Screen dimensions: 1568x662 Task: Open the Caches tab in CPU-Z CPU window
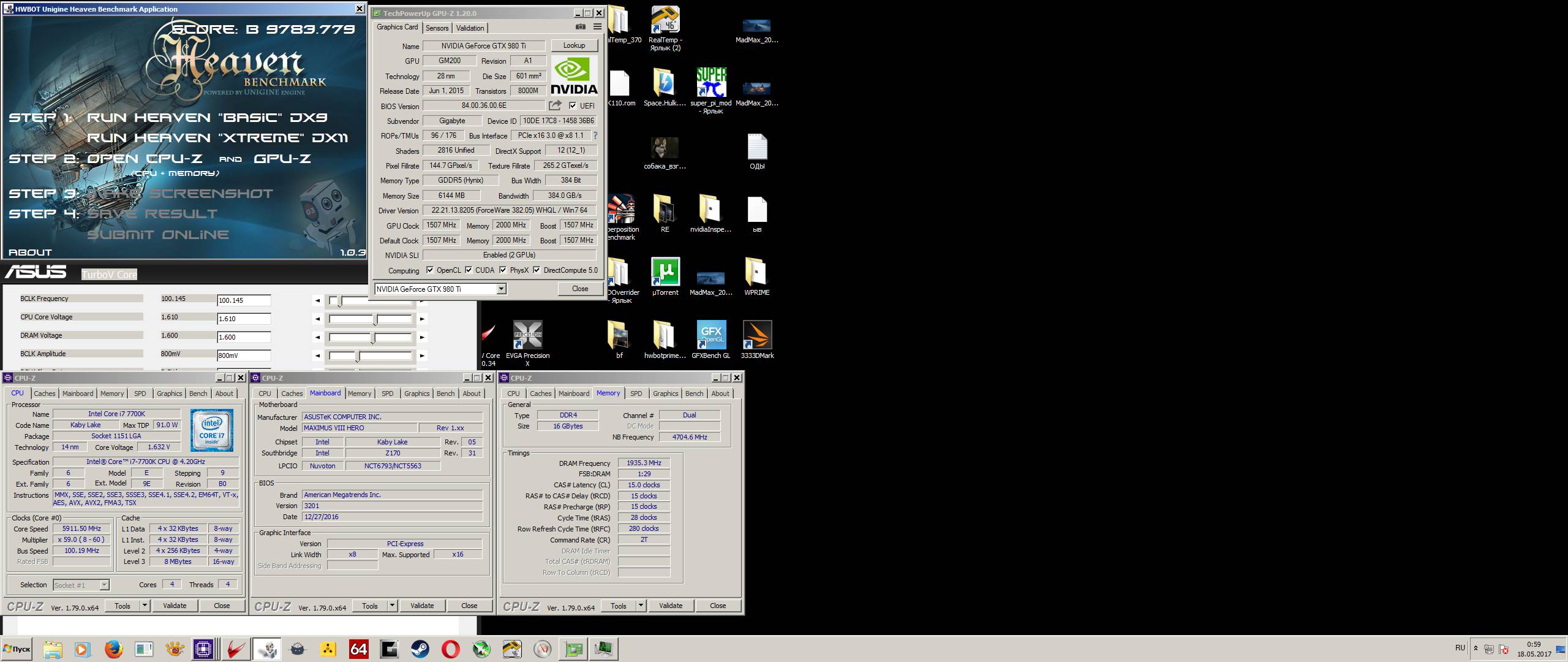point(44,394)
